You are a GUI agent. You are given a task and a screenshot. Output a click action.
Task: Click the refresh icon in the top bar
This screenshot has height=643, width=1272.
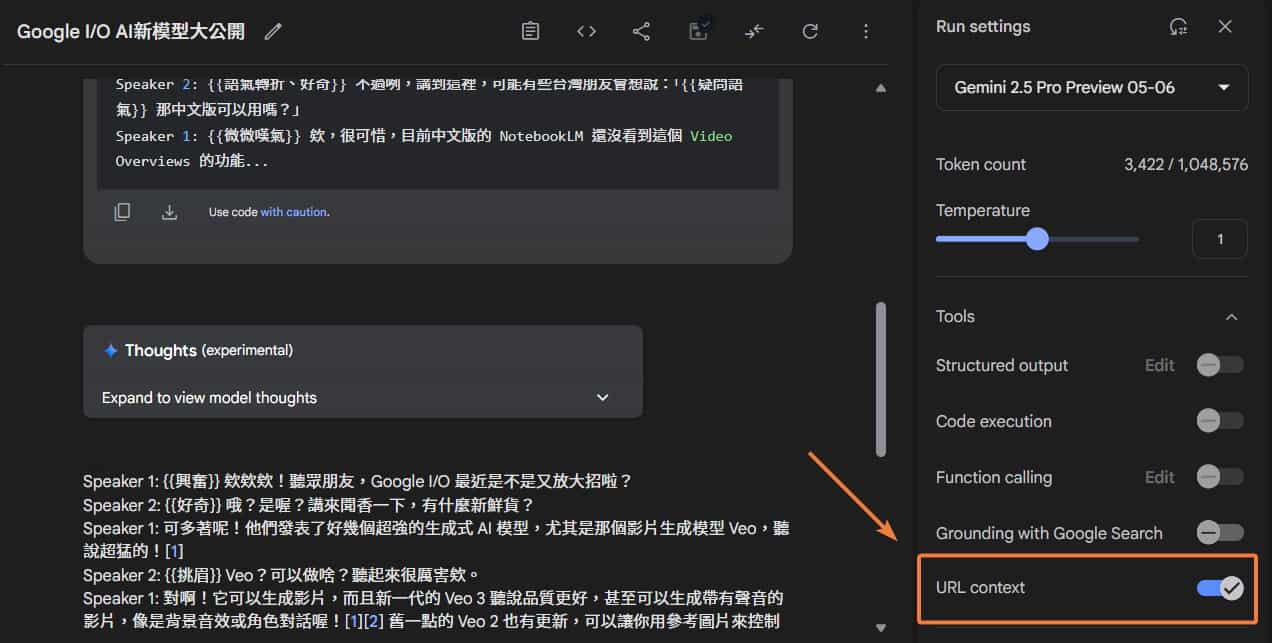pyautogui.click(x=810, y=31)
